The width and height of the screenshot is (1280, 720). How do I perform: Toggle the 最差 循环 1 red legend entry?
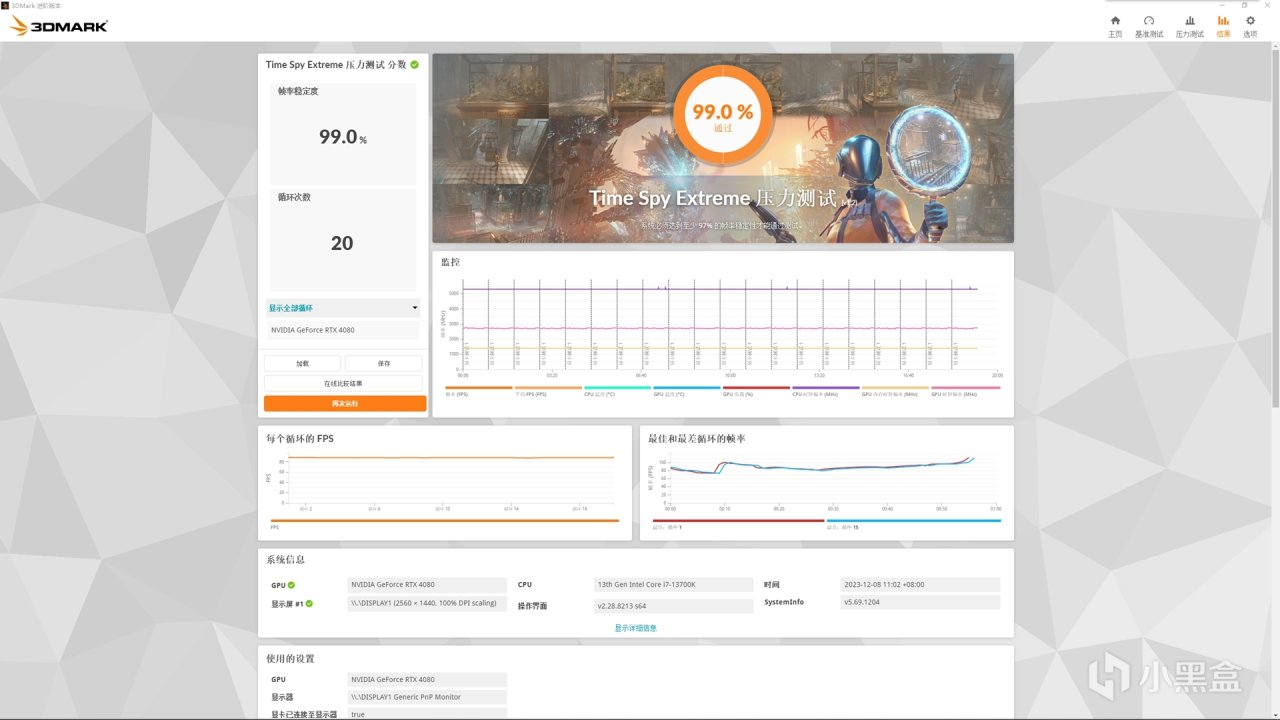coord(738,524)
